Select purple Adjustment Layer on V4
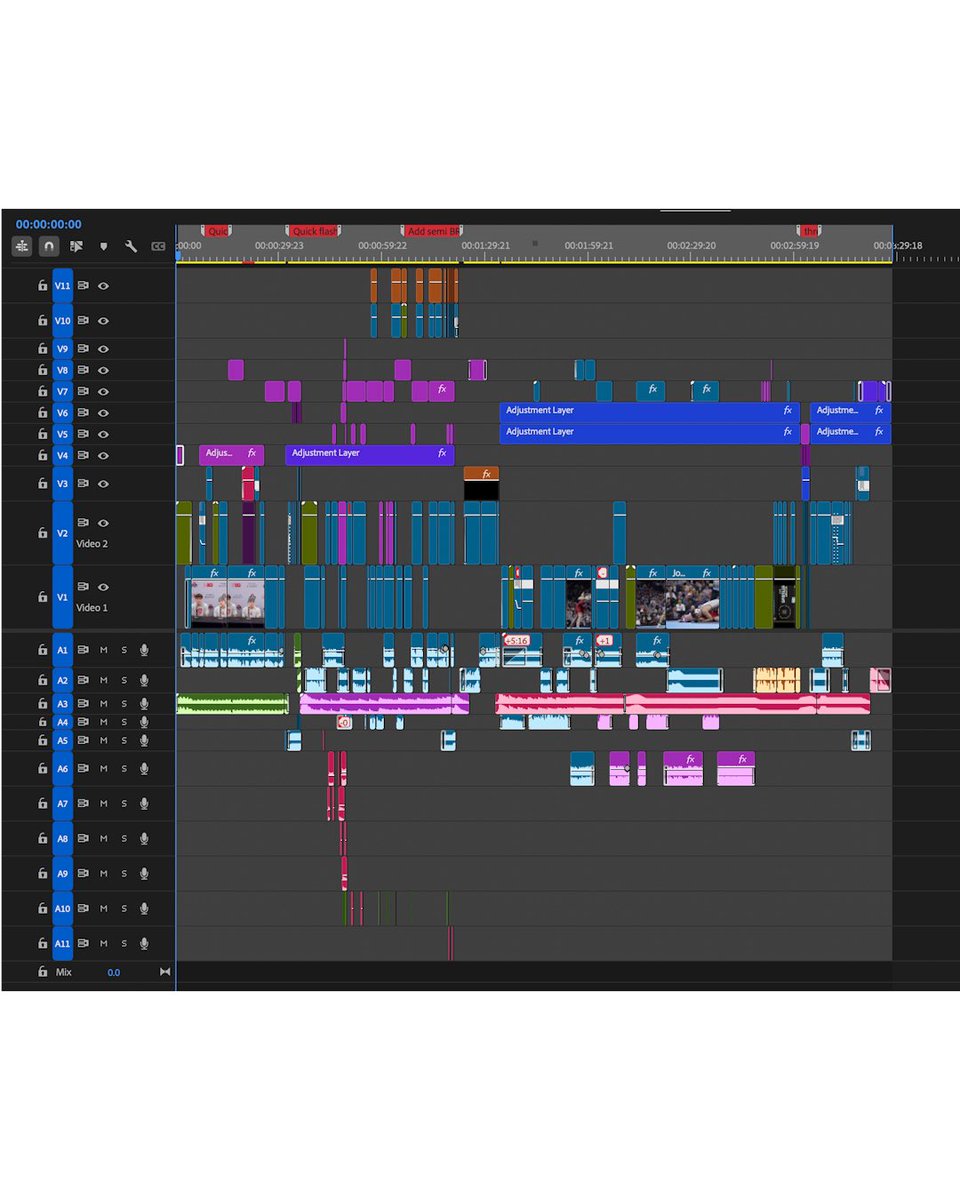960x1200 pixels. (x=369, y=454)
